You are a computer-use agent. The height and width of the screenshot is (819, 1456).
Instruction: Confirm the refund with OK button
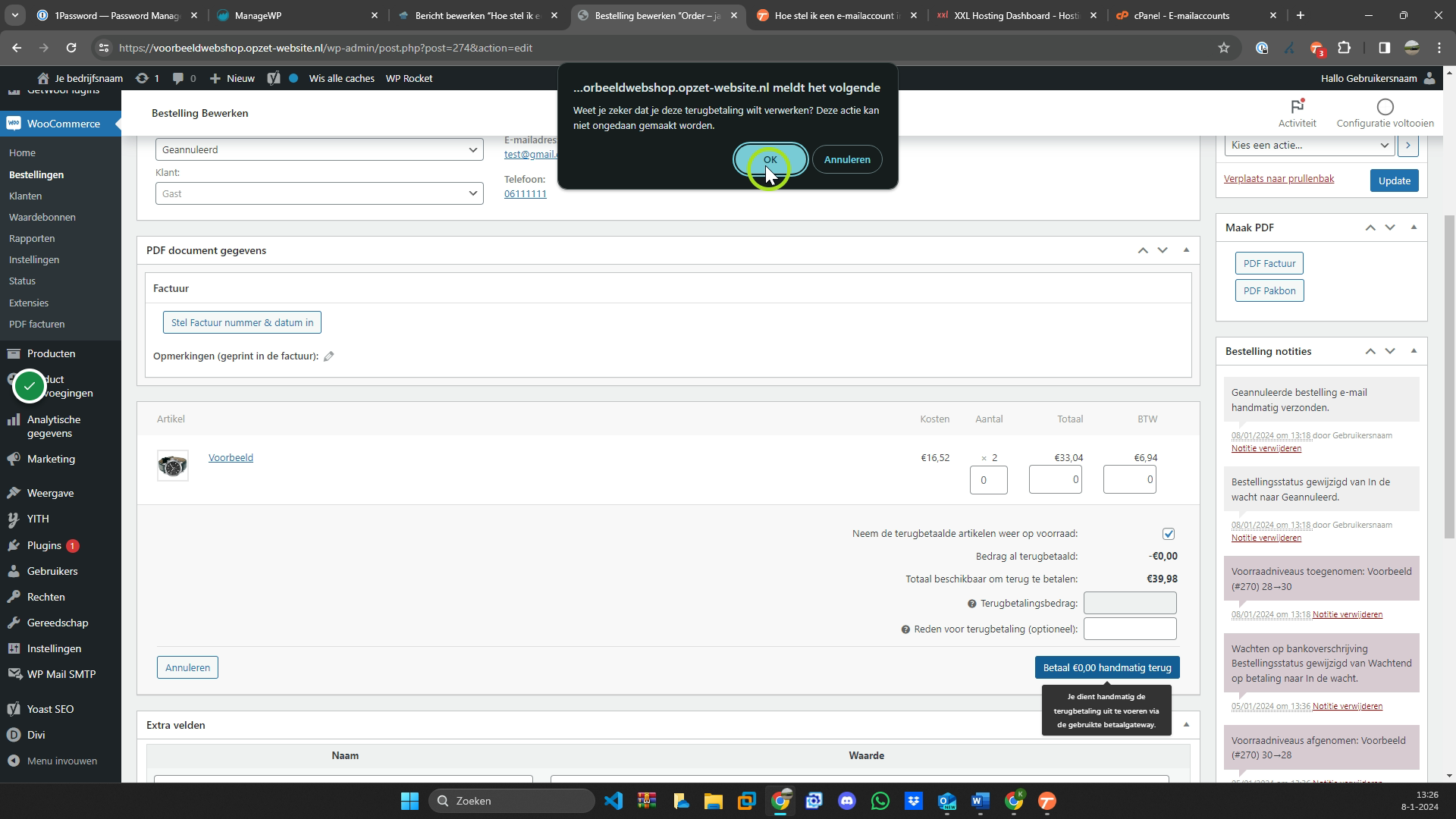coord(770,159)
